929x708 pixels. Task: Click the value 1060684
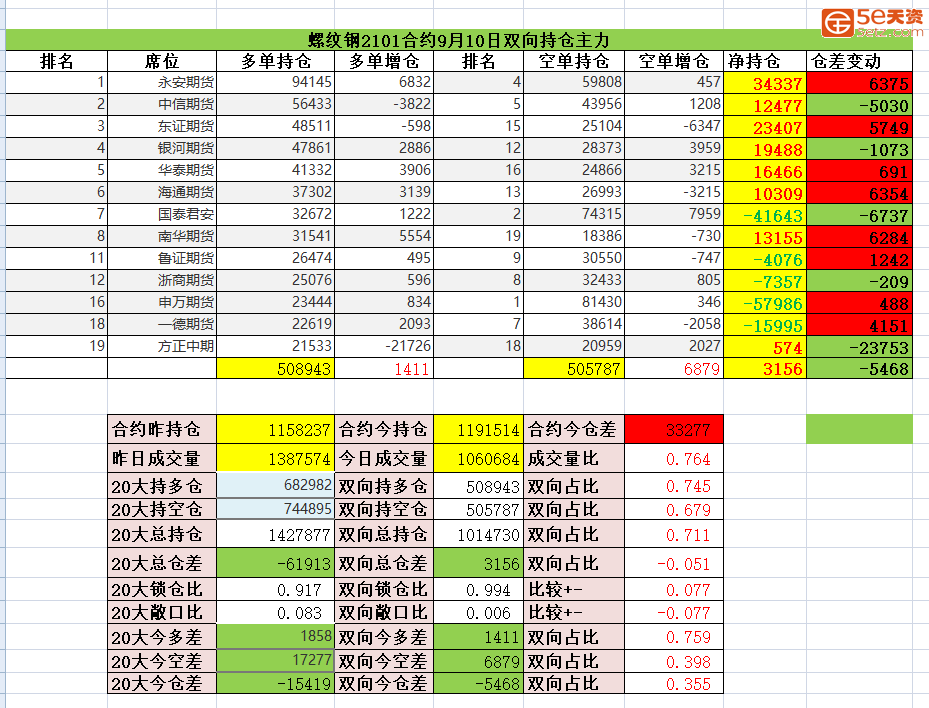(479, 458)
